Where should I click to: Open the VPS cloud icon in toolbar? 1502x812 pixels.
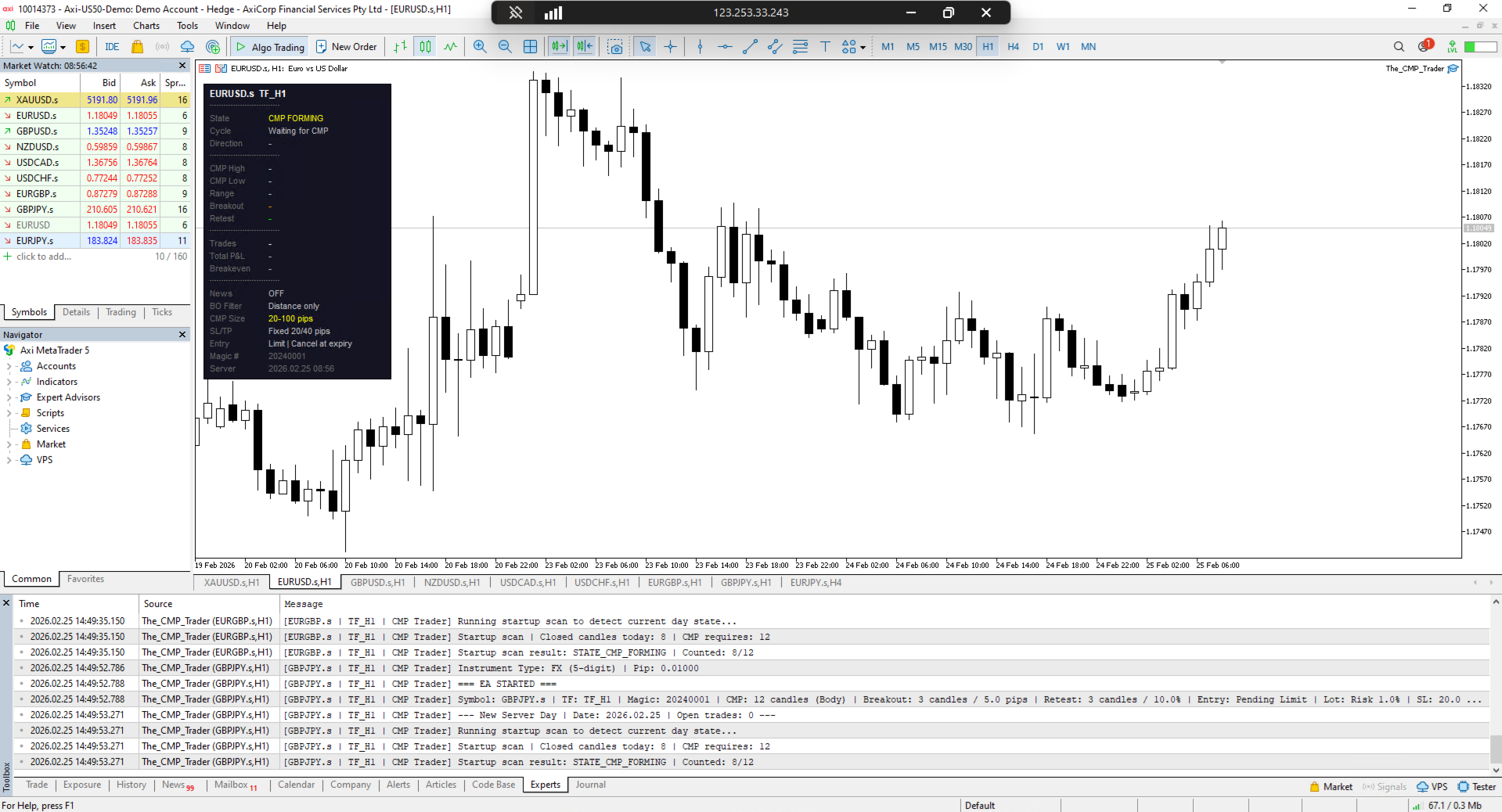[x=188, y=47]
